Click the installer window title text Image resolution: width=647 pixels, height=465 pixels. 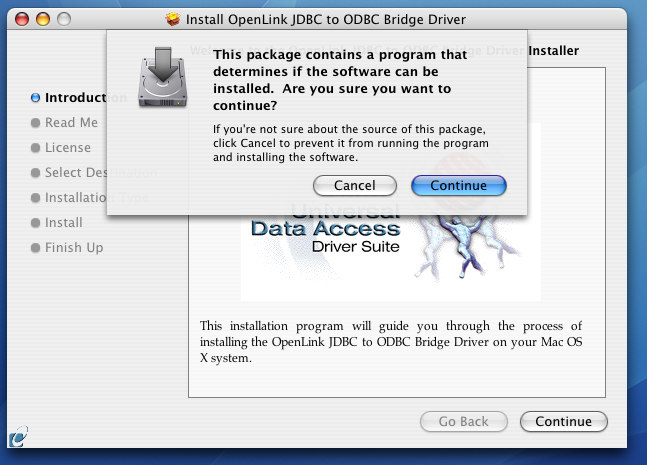326,19
